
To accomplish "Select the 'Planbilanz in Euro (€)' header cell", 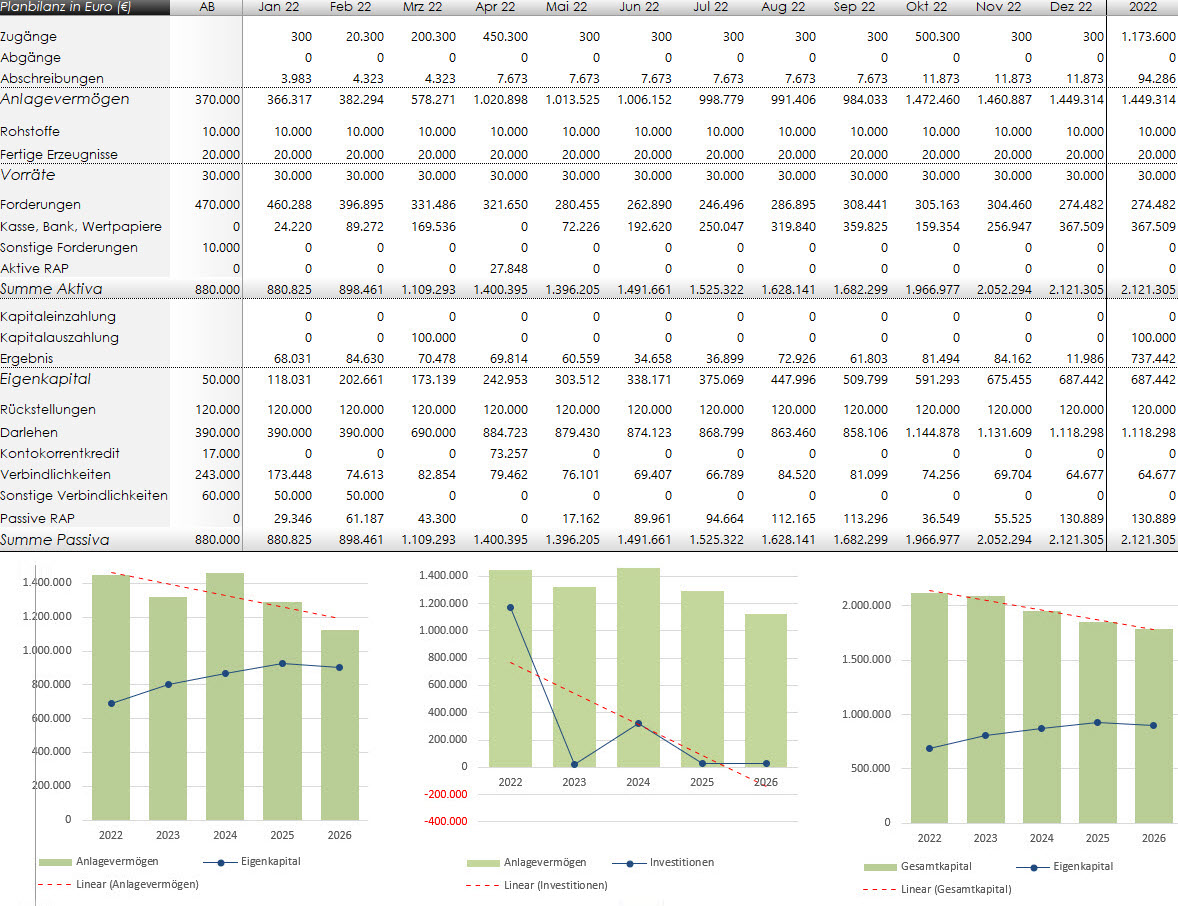I will 66,7.
